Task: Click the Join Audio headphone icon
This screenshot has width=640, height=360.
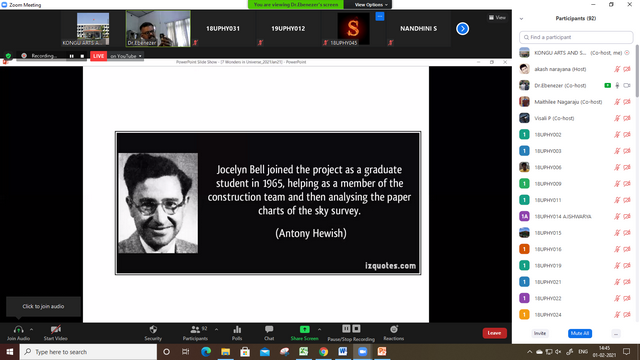Action: (x=18, y=329)
